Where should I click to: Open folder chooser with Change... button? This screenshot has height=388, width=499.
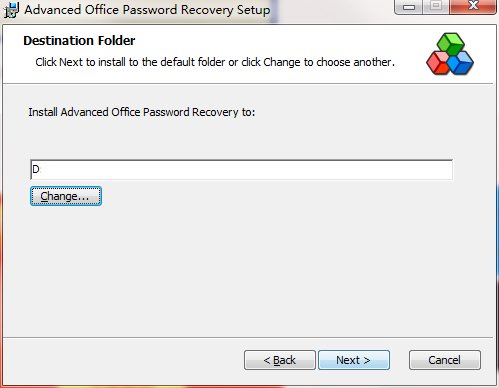click(66, 196)
